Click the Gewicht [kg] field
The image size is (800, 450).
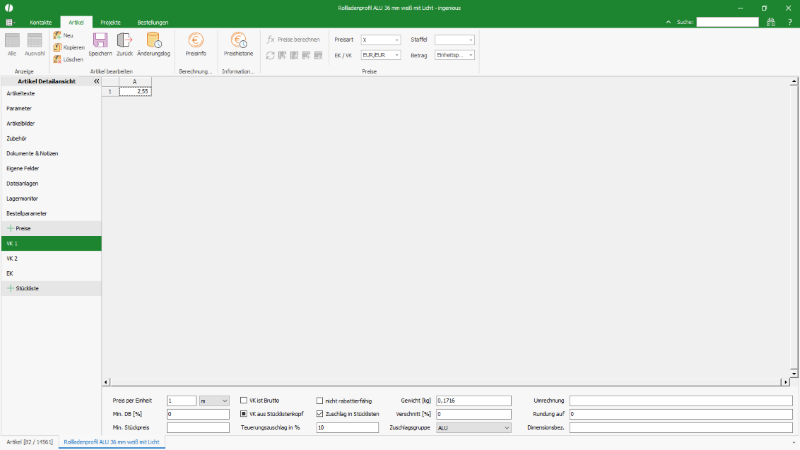(x=473, y=401)
